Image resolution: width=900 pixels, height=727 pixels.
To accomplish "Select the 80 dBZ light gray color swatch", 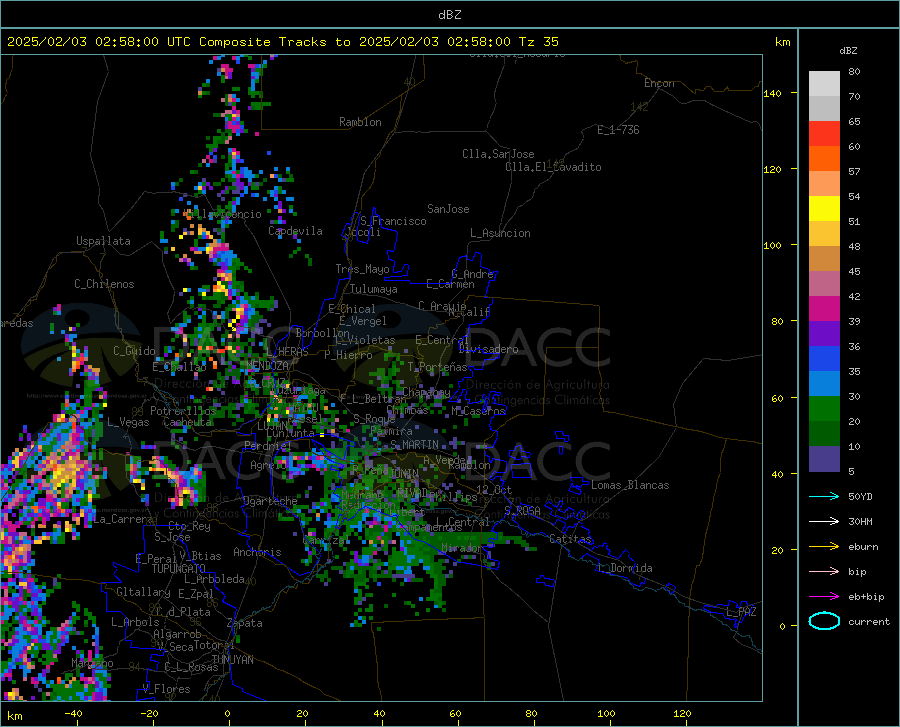I will [x=824, y=84].
